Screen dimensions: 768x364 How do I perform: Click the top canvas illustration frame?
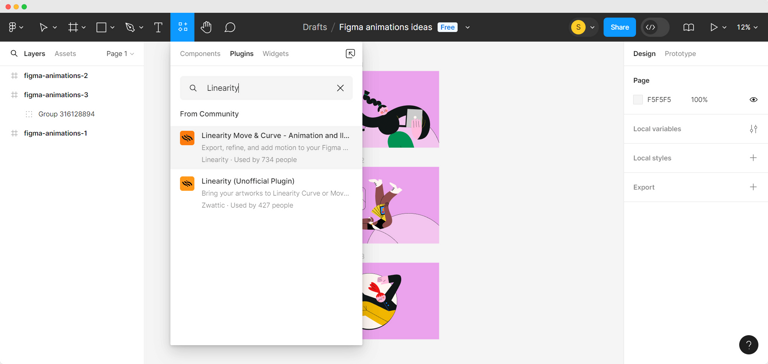coord(401,109)
